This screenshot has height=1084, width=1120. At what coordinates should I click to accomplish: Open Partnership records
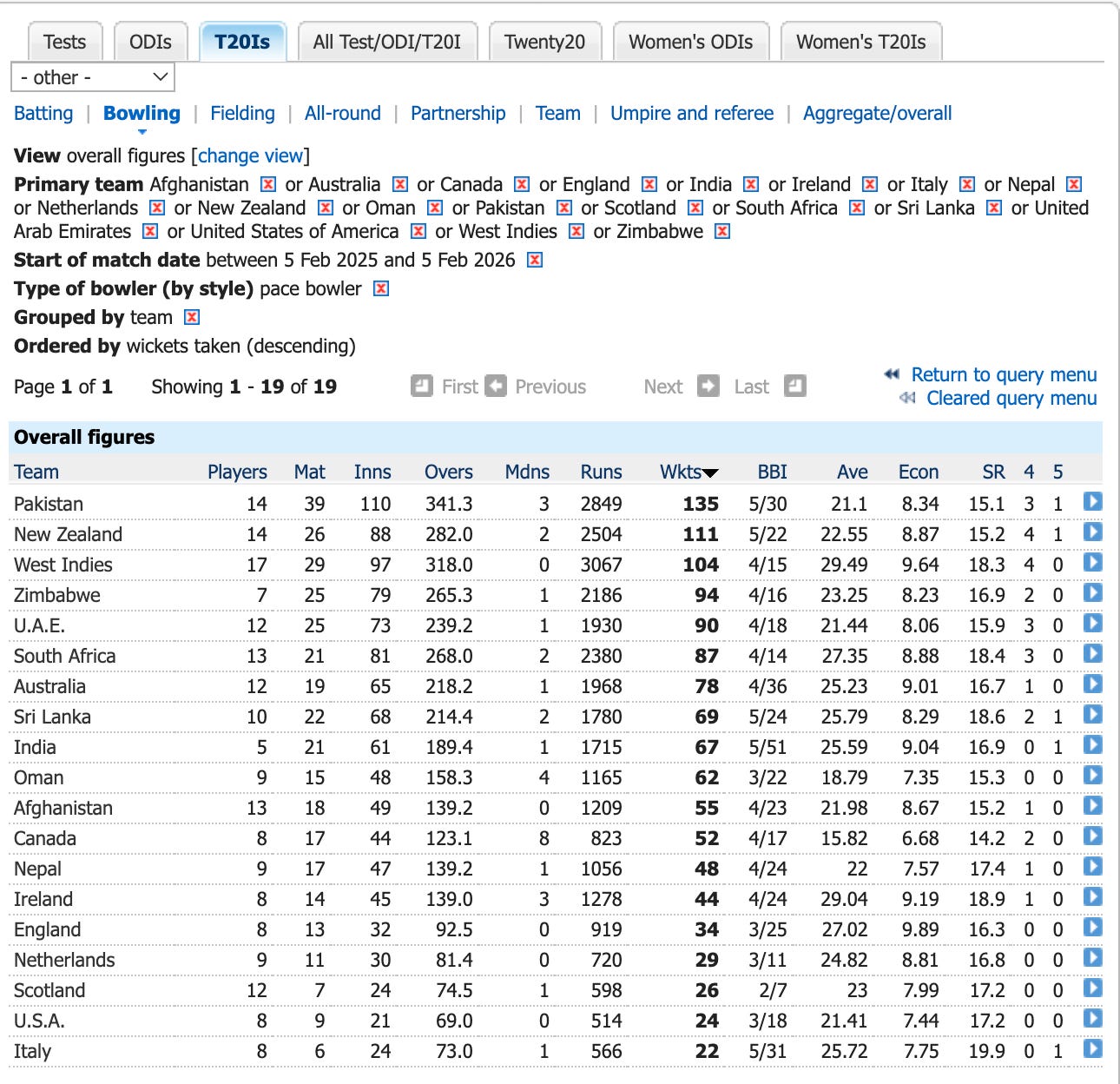(x=458, y=113)
